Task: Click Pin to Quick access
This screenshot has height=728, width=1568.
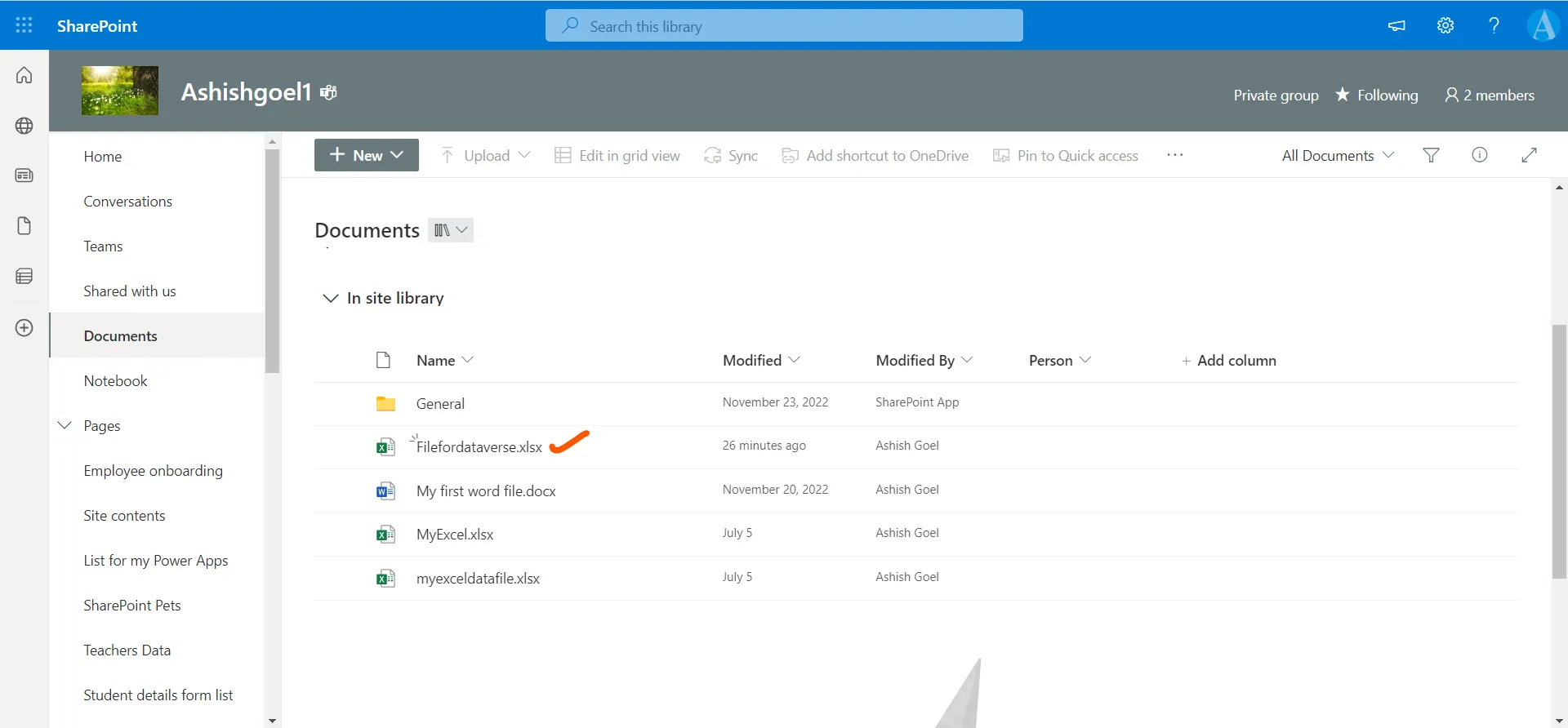Action: pyautogui.click(x=1066, y=155)
